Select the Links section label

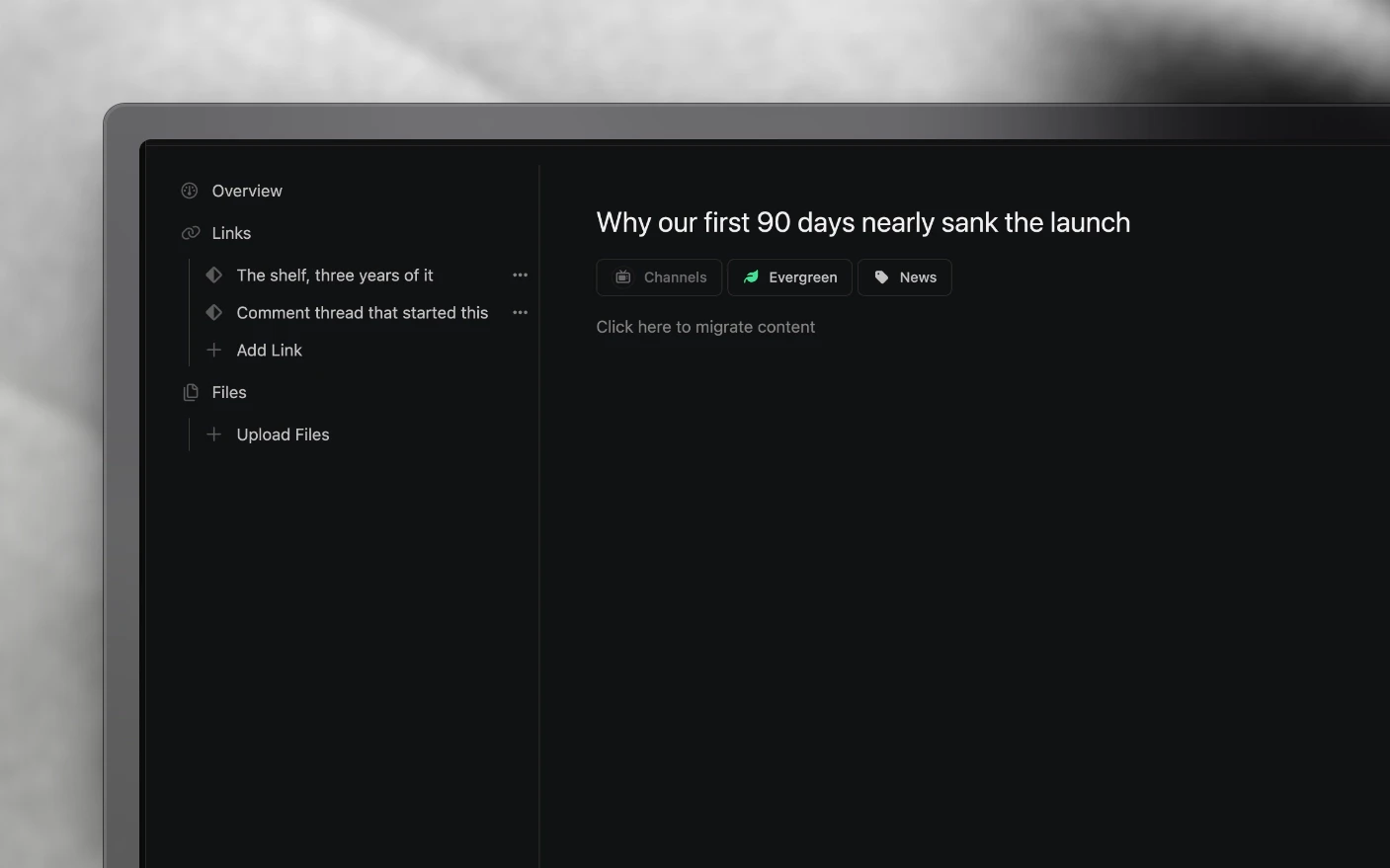tap(231, 233)
